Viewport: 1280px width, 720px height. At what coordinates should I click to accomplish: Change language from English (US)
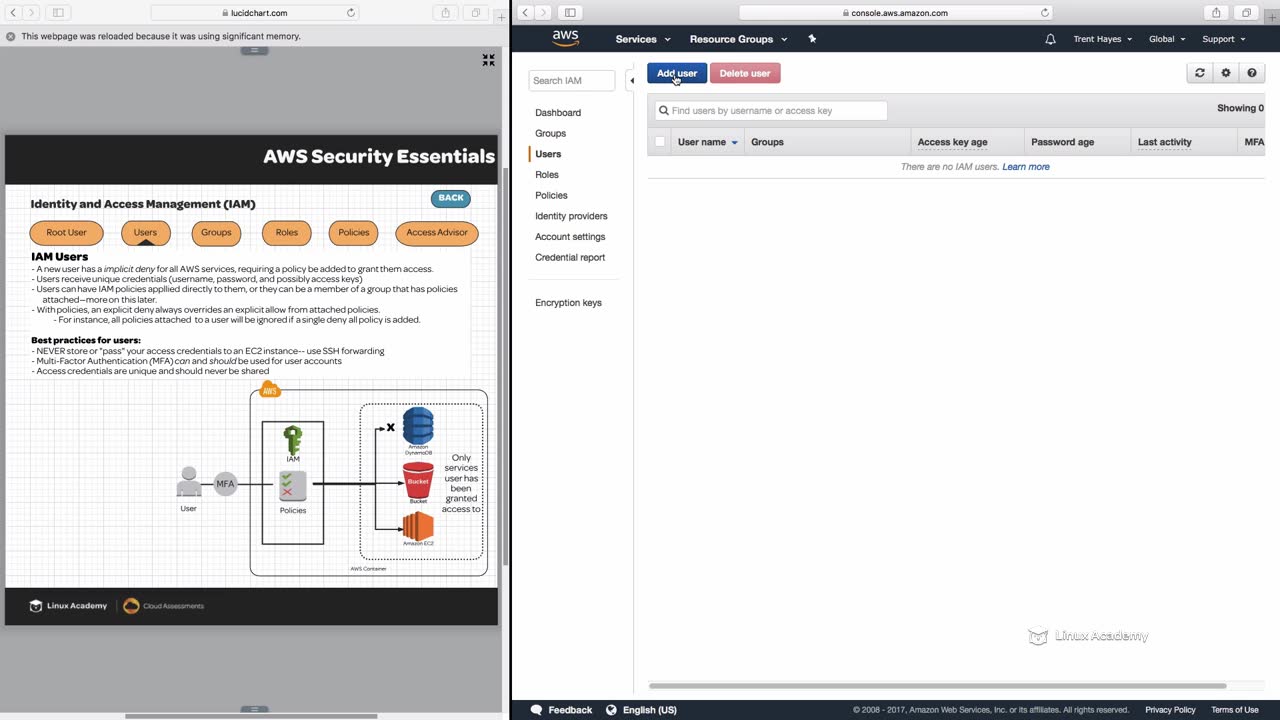click(641, 710)
